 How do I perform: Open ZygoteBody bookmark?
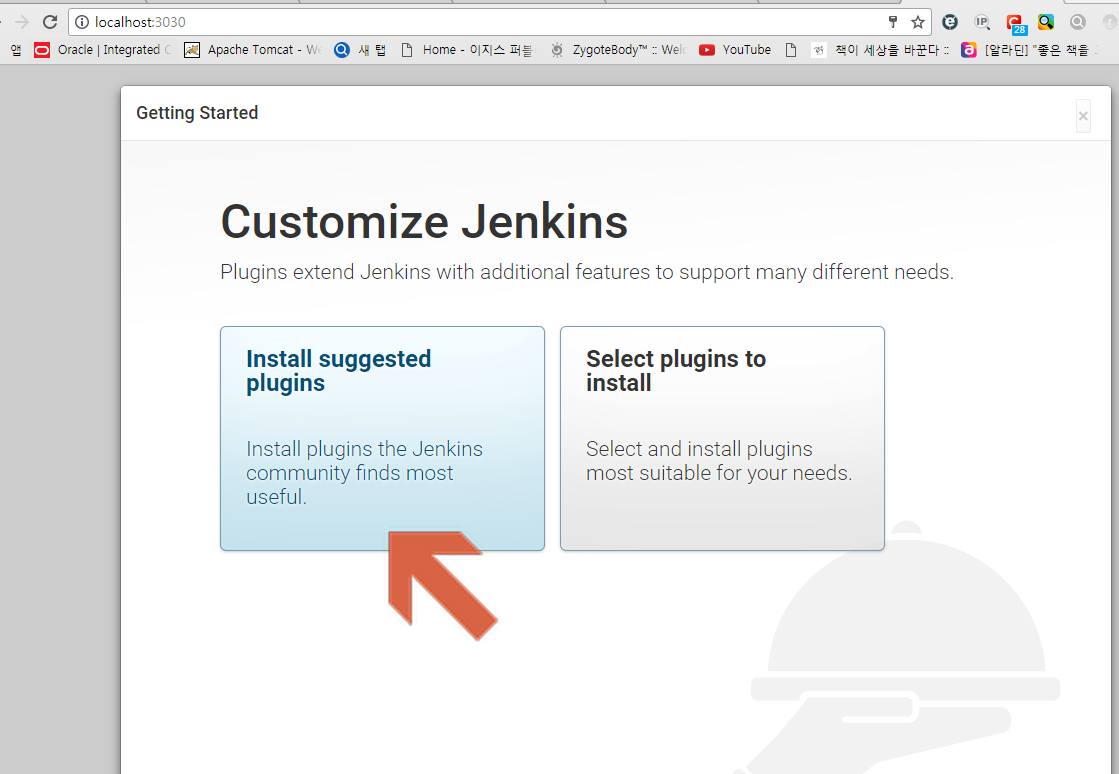tap(618, 50)
